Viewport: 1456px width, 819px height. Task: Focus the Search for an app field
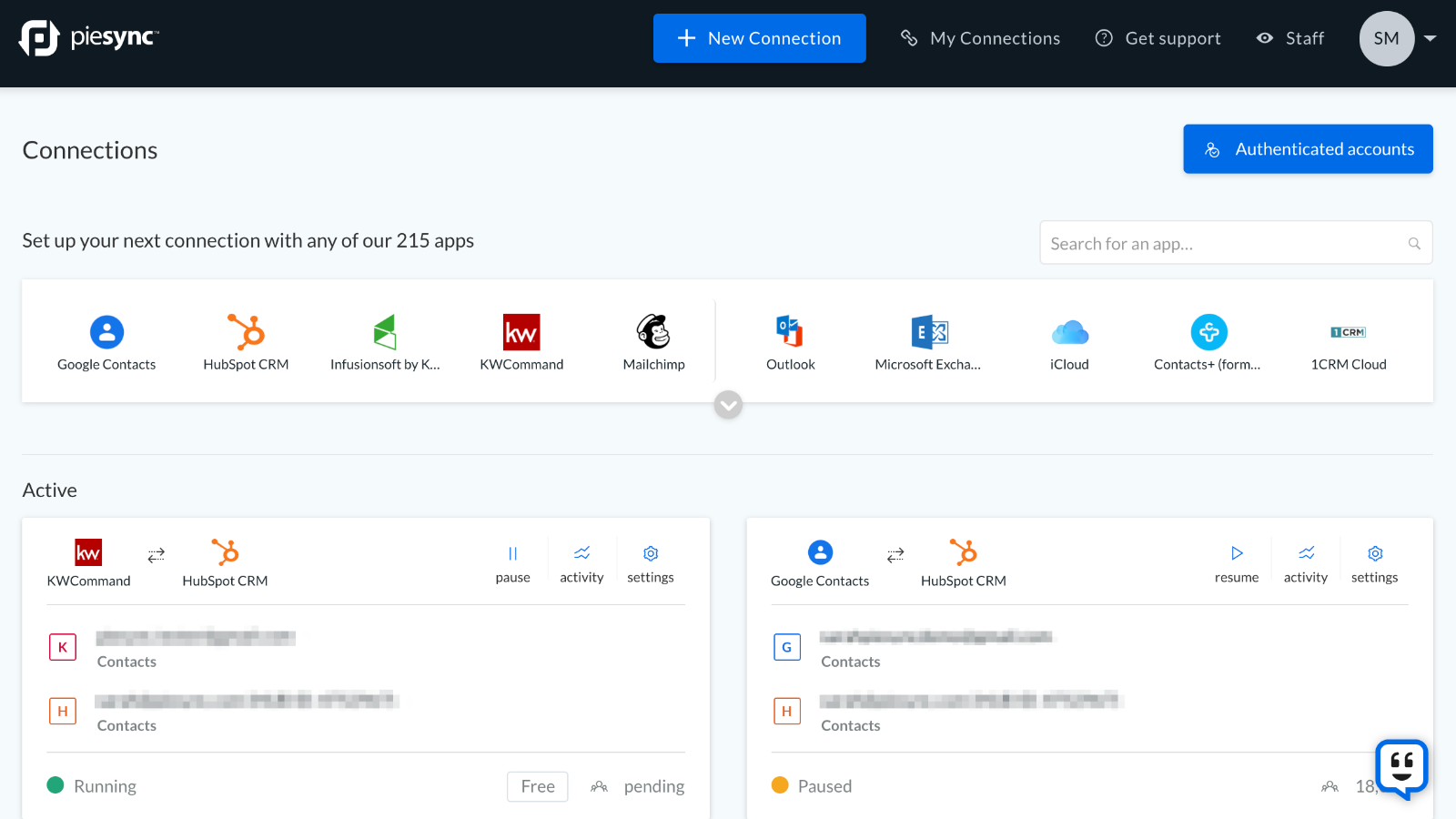[x=1236, y=243]
